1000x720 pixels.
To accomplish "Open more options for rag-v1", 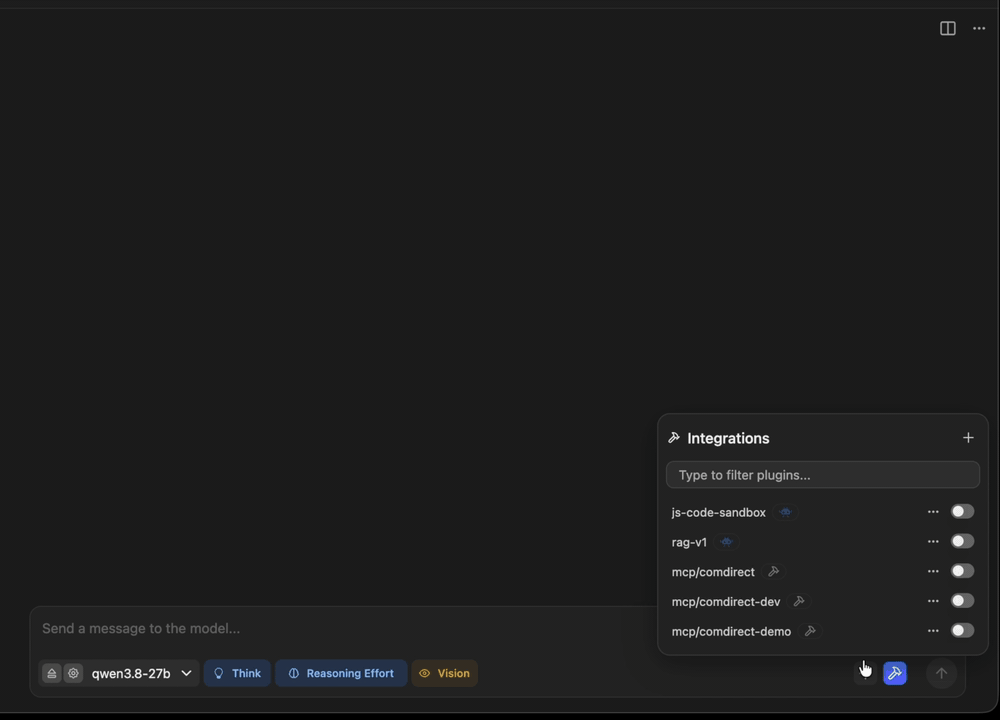I will click(933, 541).
